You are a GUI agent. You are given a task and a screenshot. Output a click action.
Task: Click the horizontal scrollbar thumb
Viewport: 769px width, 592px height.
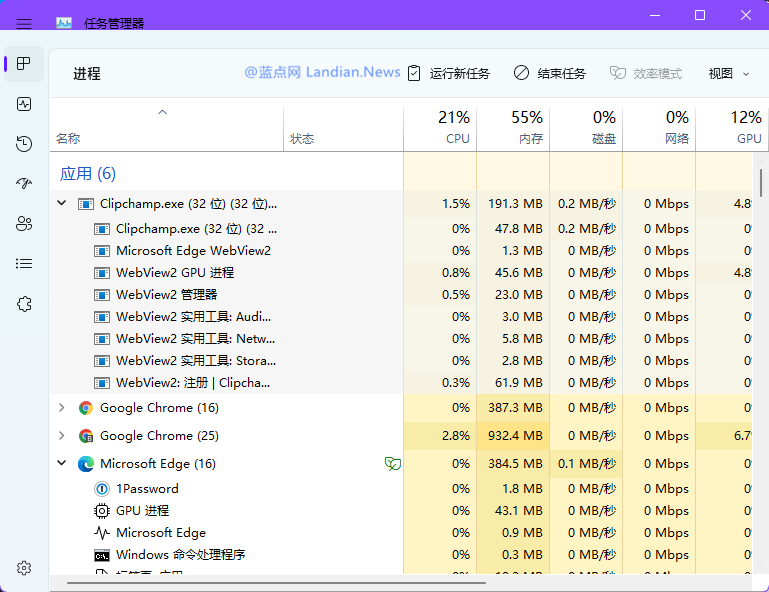[x=276, y=583]
